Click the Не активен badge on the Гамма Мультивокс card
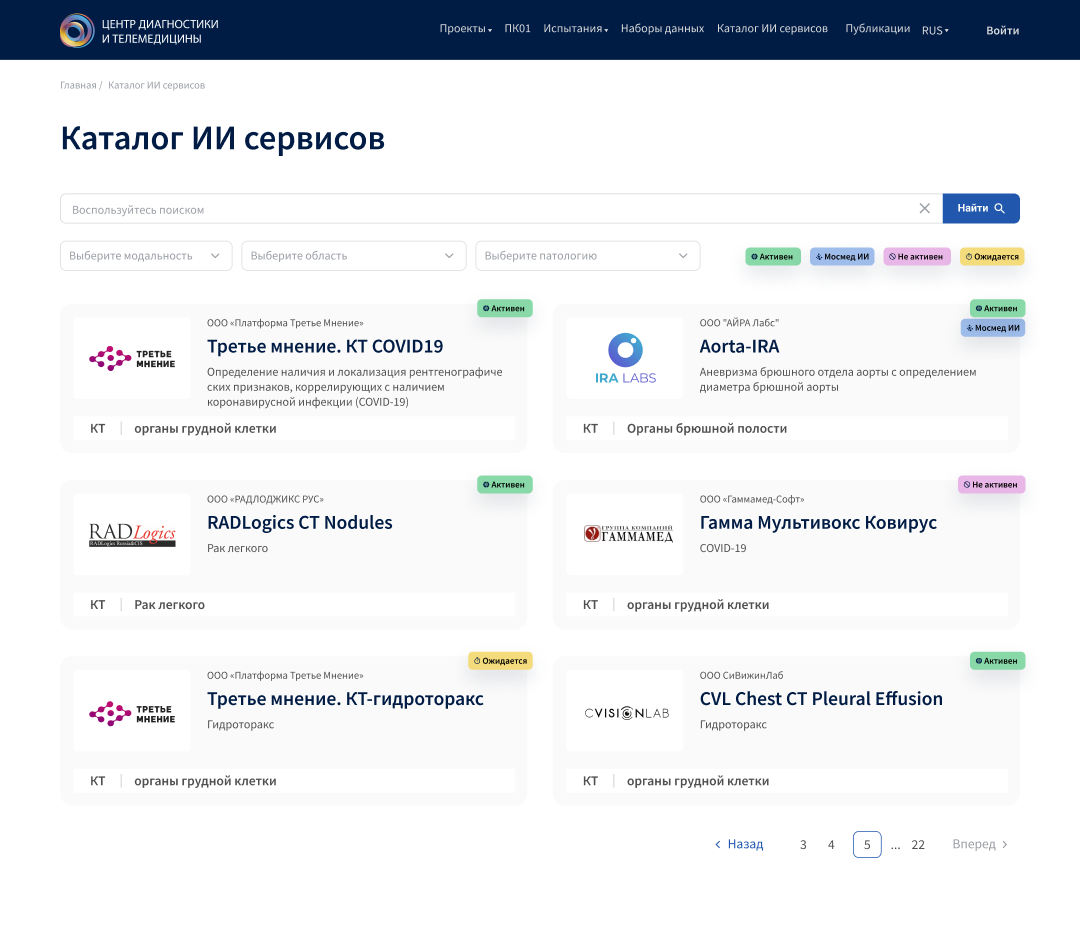 pyautogui.click(x=991, y=484)
